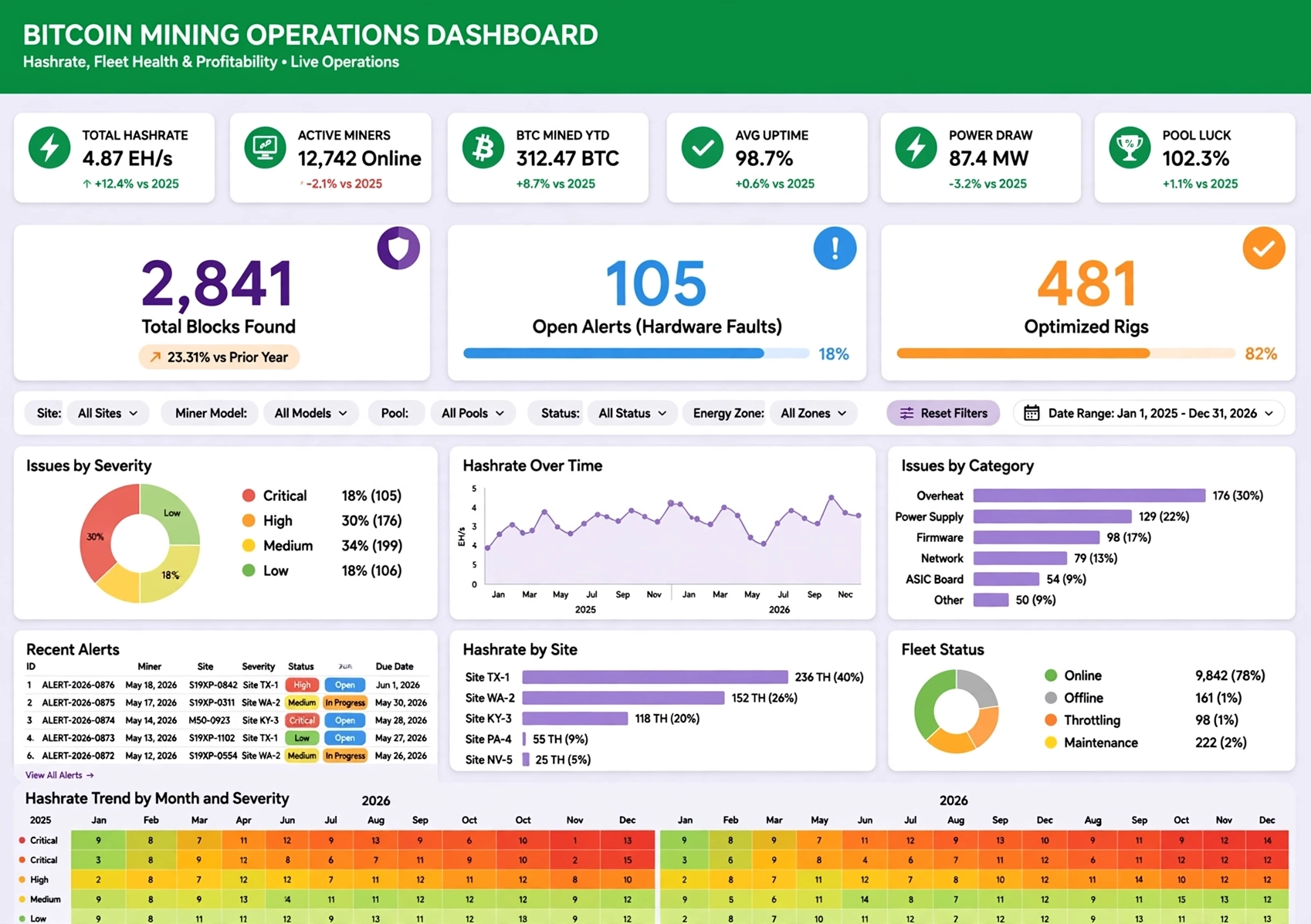The width and height of the screenshot is (1311, 924).
Task: Click the green Low legend dot in Issues by Severity
Action: (x=249, y=570)
